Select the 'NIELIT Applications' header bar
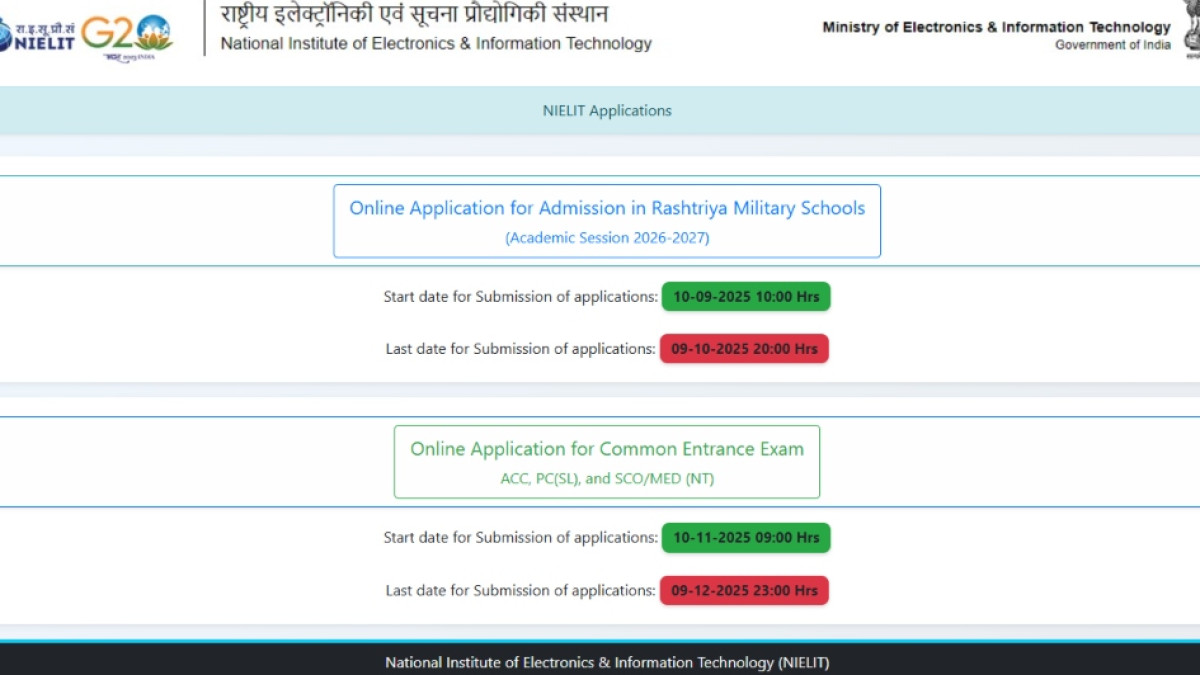This screenshot has height=675, width=1200. click(607, 111)
